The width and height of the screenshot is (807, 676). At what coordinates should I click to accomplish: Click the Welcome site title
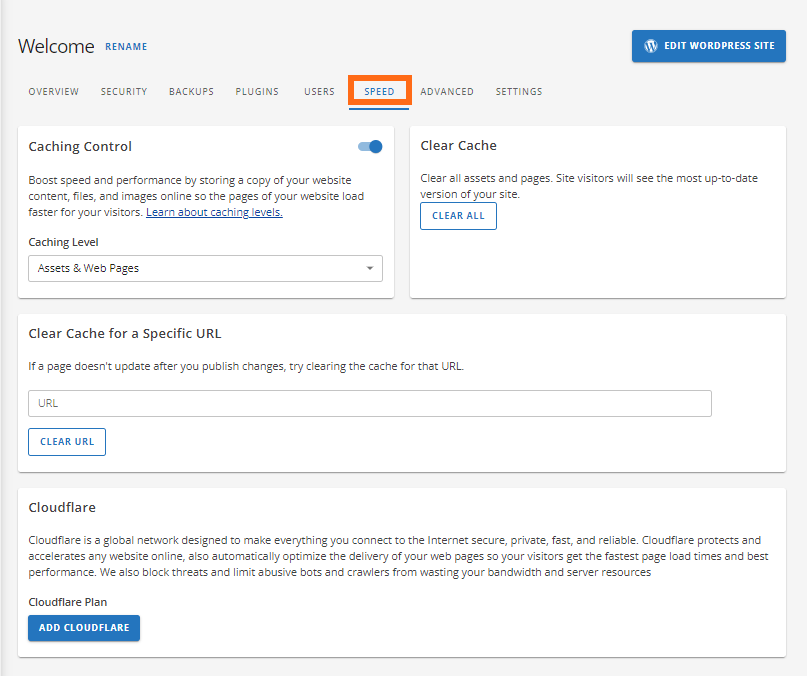(55, 45)
